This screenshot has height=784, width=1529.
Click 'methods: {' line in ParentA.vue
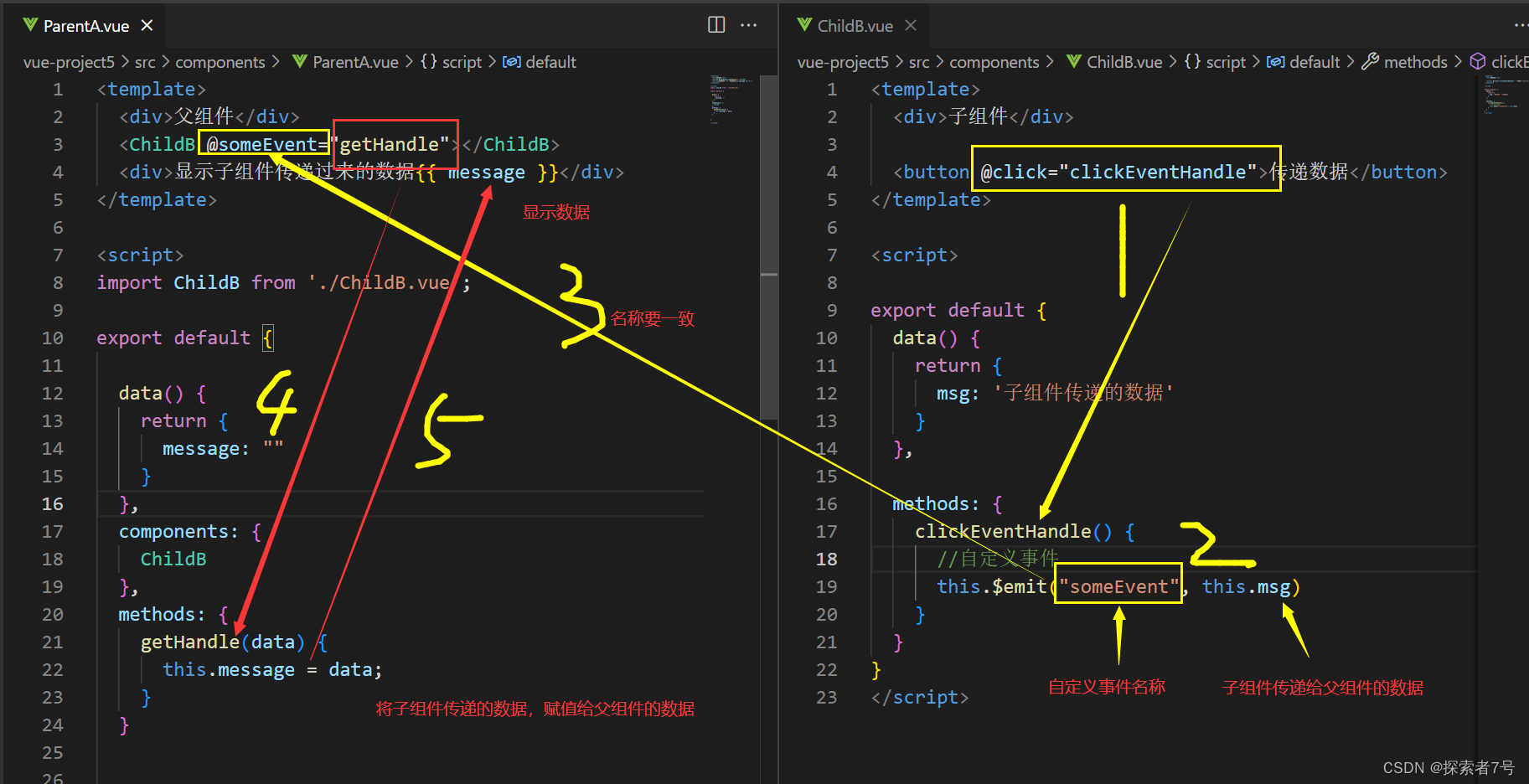[173, 614]
